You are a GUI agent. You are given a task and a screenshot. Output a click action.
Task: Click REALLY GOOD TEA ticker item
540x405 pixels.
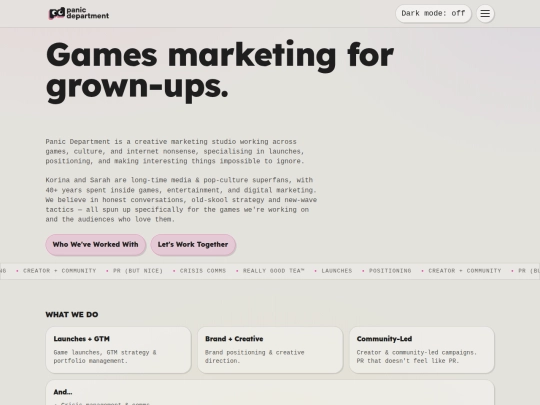point(273,271)
